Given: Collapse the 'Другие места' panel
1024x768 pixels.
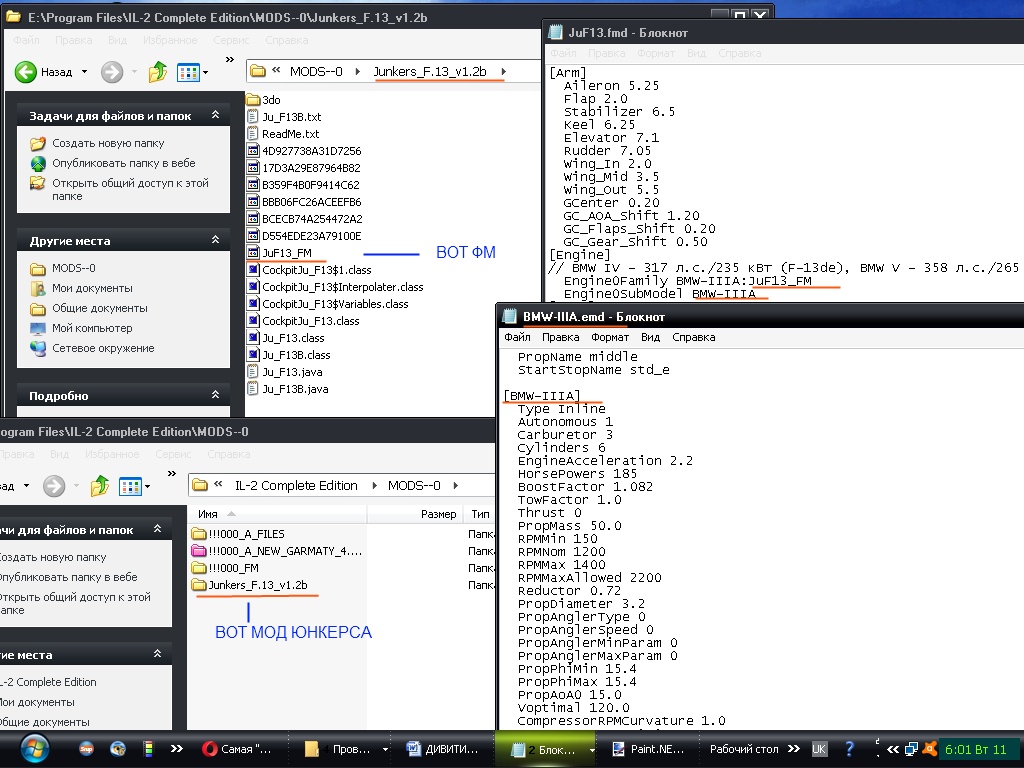Looking at the screenshot, I should tap(214, 241).
